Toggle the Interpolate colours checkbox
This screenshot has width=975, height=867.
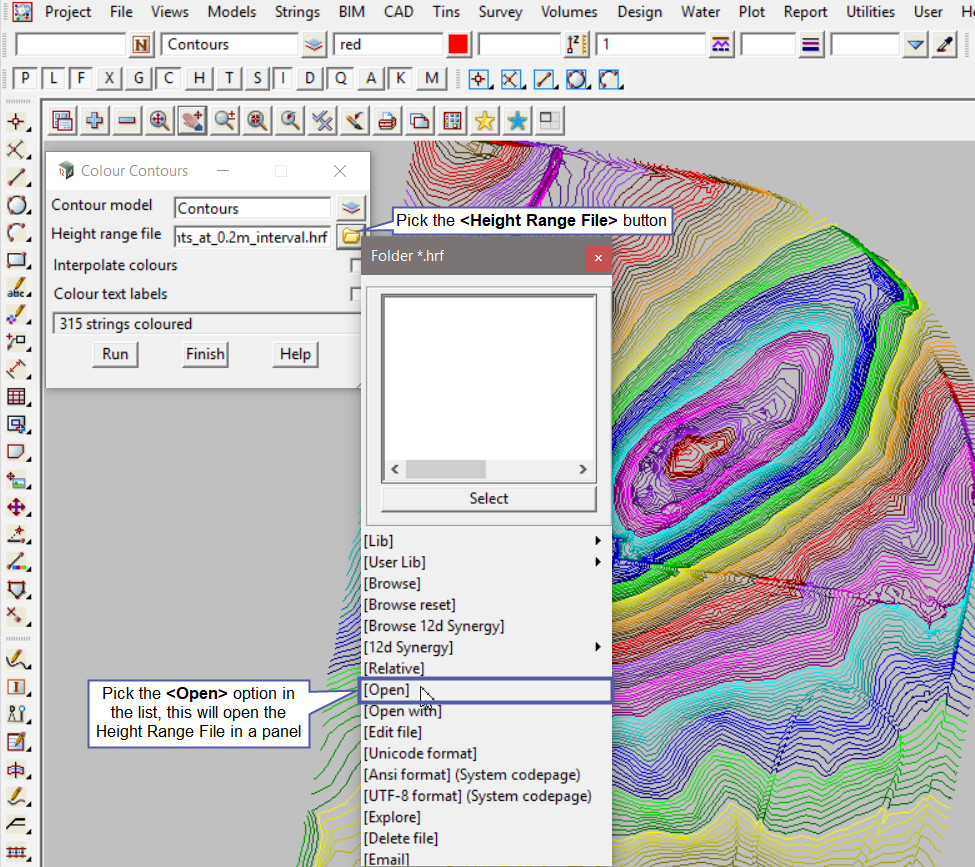point(355,266)
